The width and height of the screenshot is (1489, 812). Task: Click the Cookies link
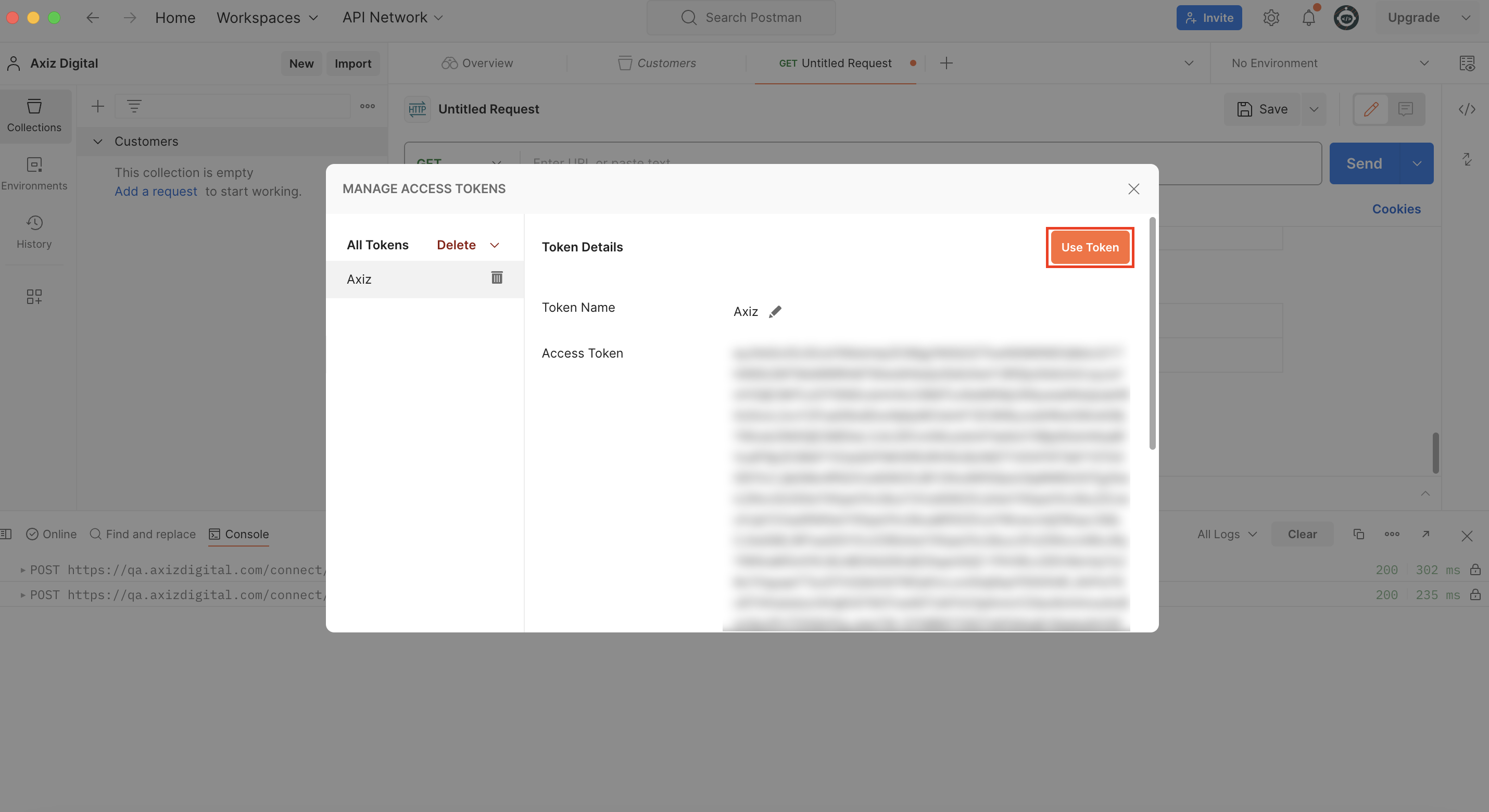pos(1396,209)
